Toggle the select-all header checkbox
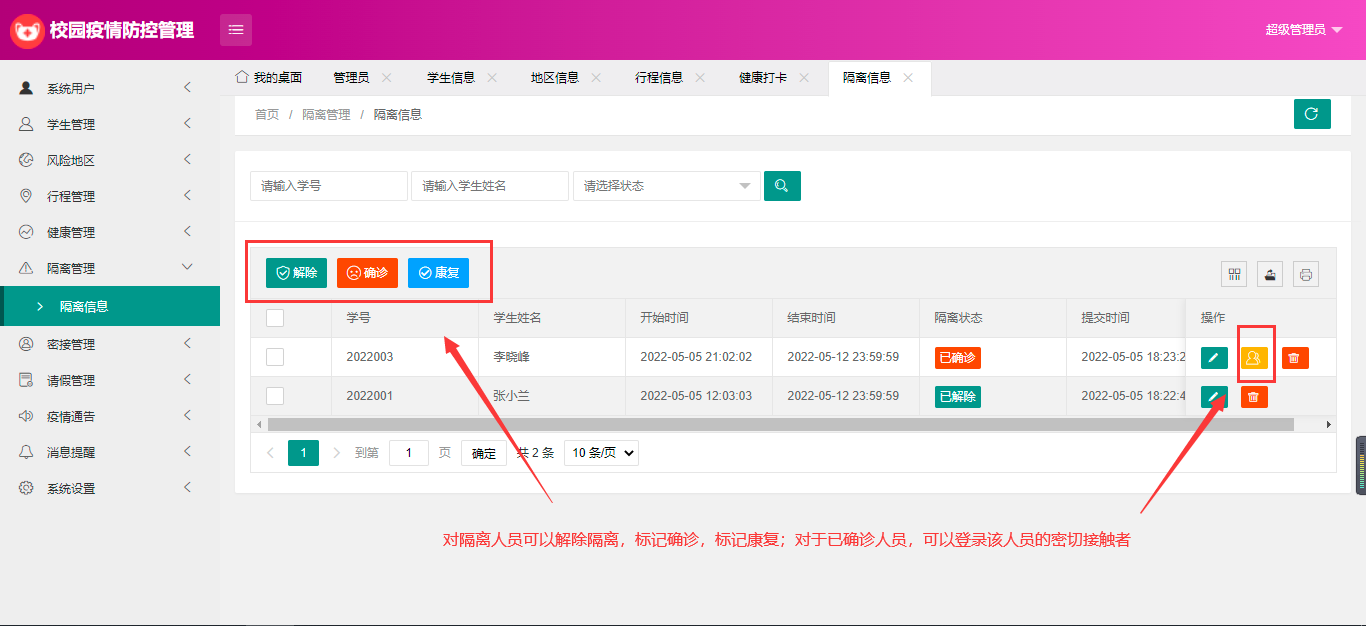This screenshot has height=626, width=1366. 275,318
